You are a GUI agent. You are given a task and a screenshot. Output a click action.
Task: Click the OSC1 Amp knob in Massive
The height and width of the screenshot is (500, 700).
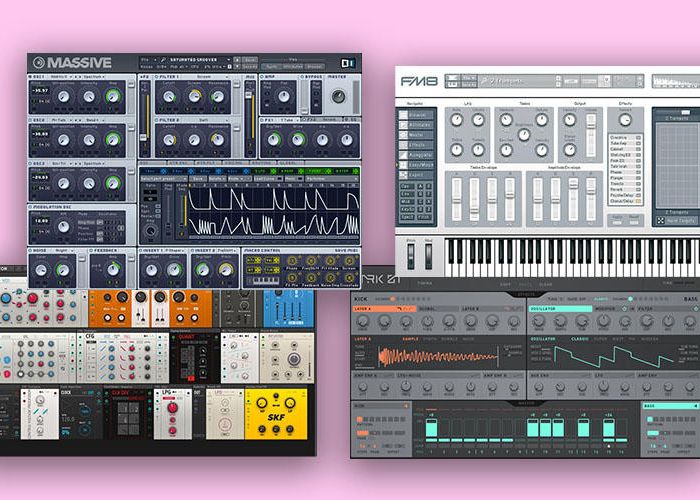pyautogui.click(x=113, y=96)
